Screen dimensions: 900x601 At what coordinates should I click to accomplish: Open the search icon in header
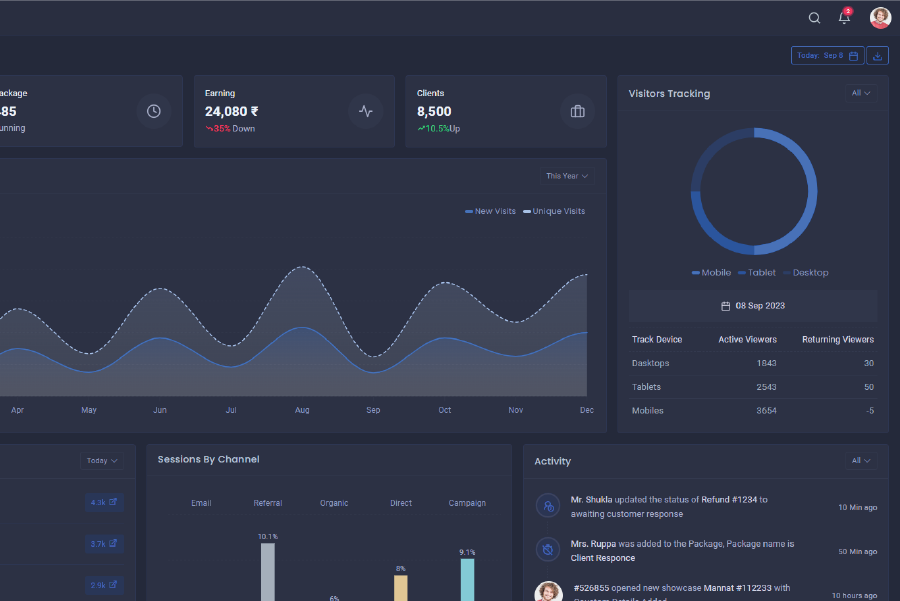pos(814,18)
